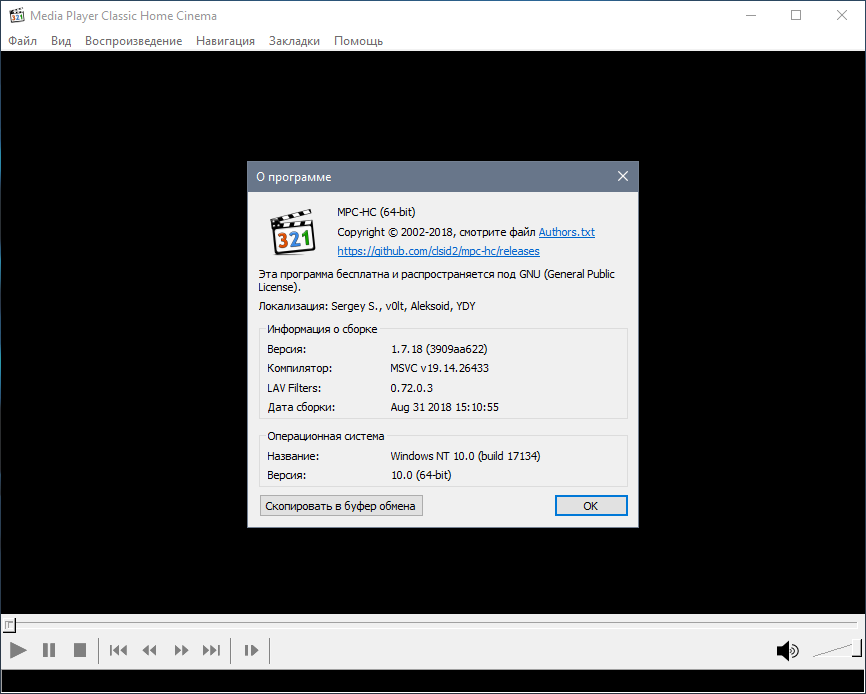Mute audio with the speaker icon

(x=788, y=651)
